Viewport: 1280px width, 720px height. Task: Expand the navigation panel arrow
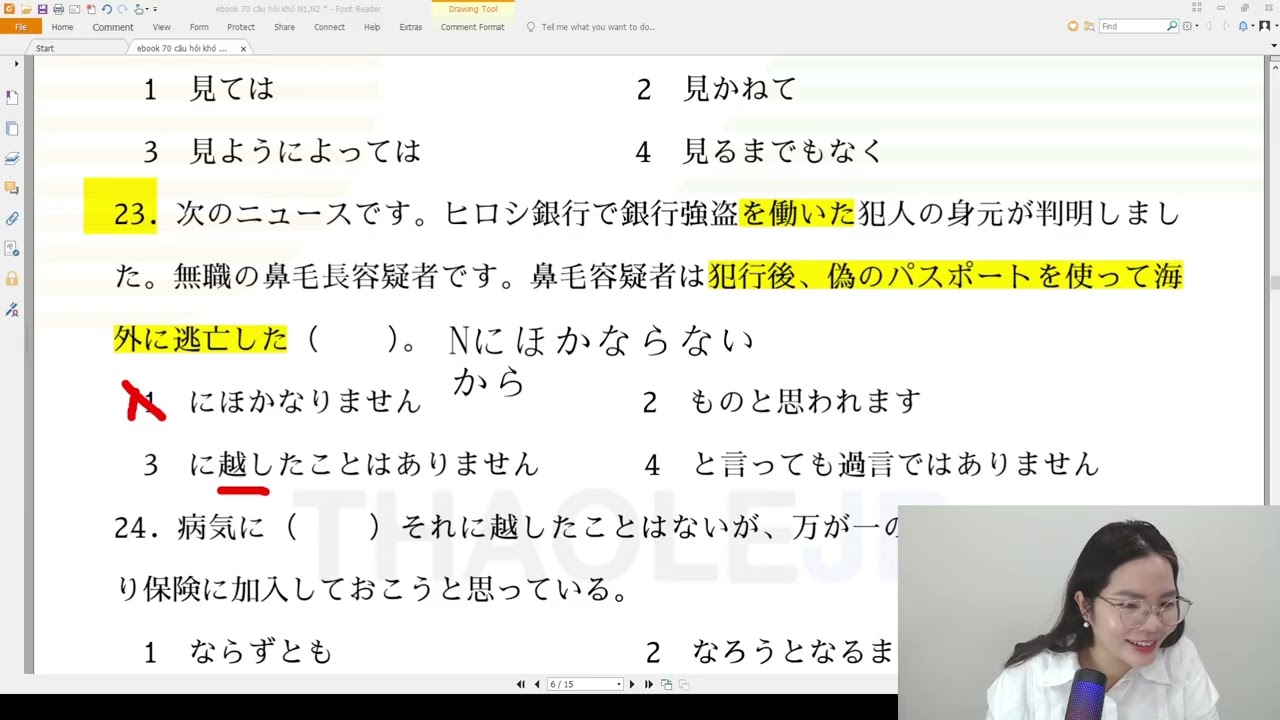point(16,63)
